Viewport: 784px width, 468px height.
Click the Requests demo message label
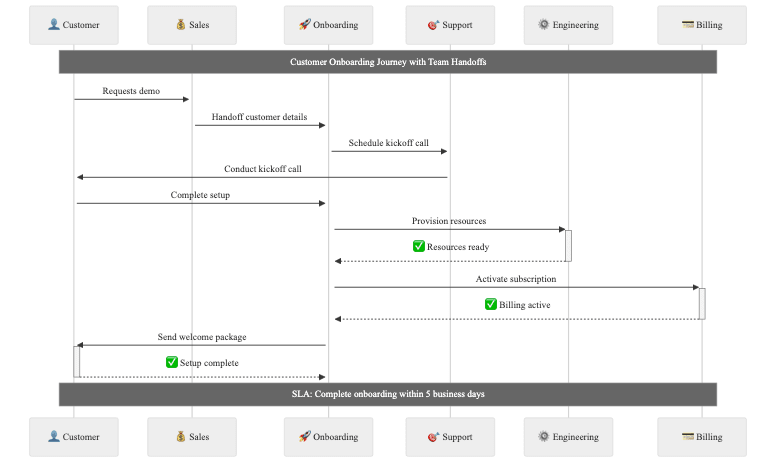pyautogui.click(x=131, y=91)
